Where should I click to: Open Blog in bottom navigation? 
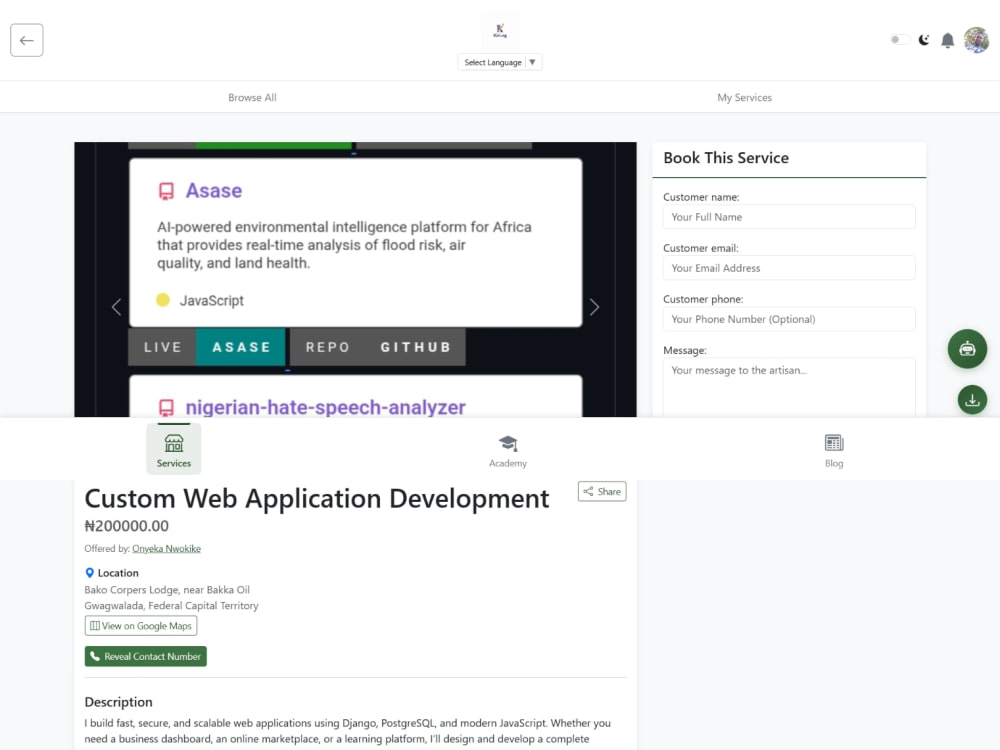(x=834, y=450)
